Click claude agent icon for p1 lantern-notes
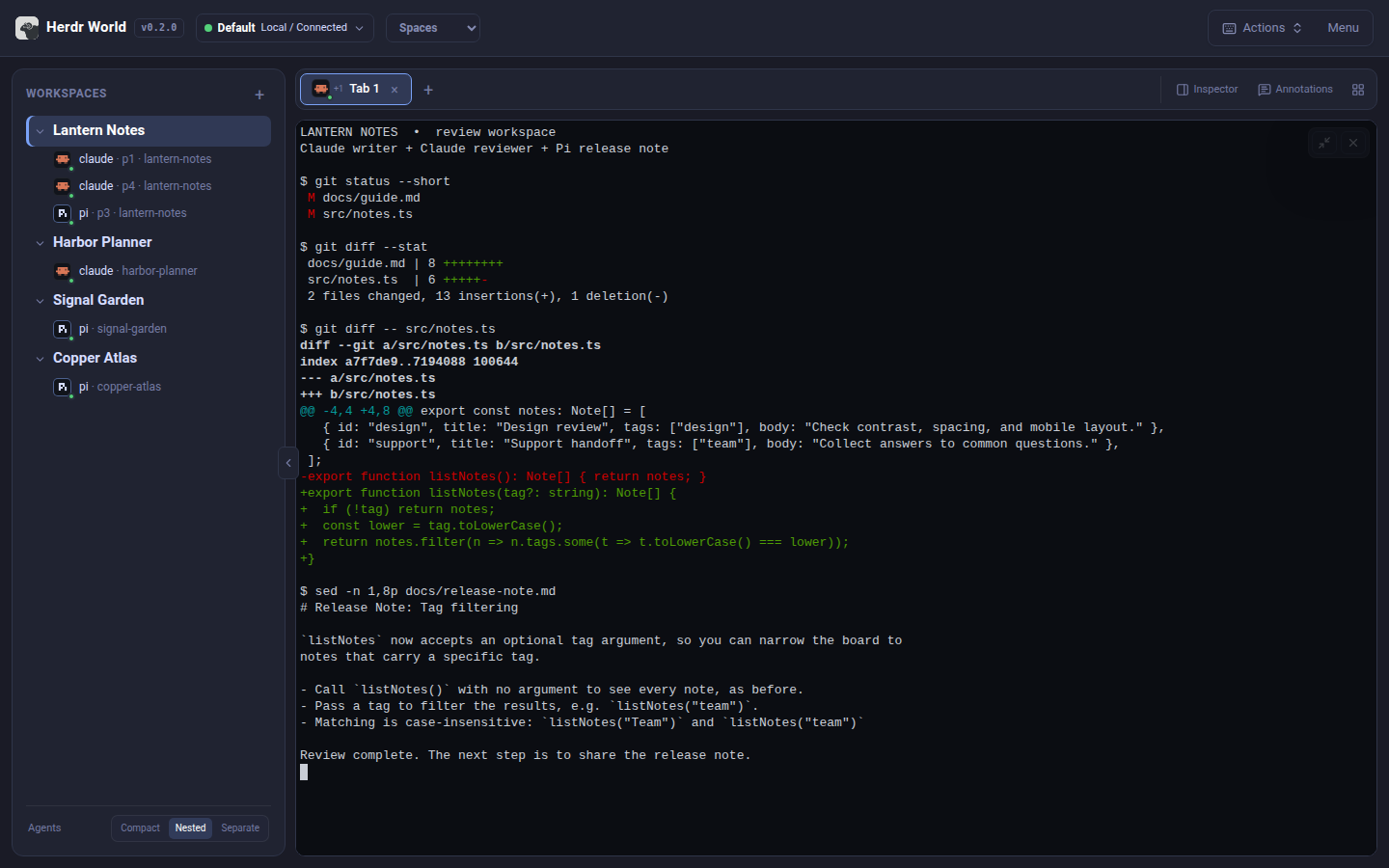 point(63,159)
